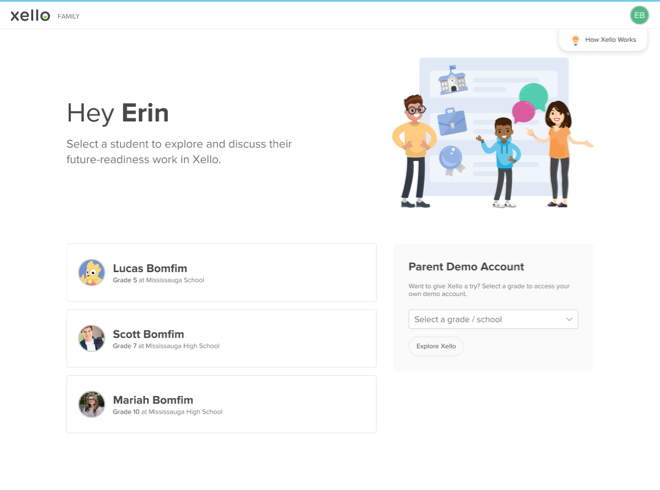Click the chevron arrow in grade dropdown

click(x=569, y=319)
